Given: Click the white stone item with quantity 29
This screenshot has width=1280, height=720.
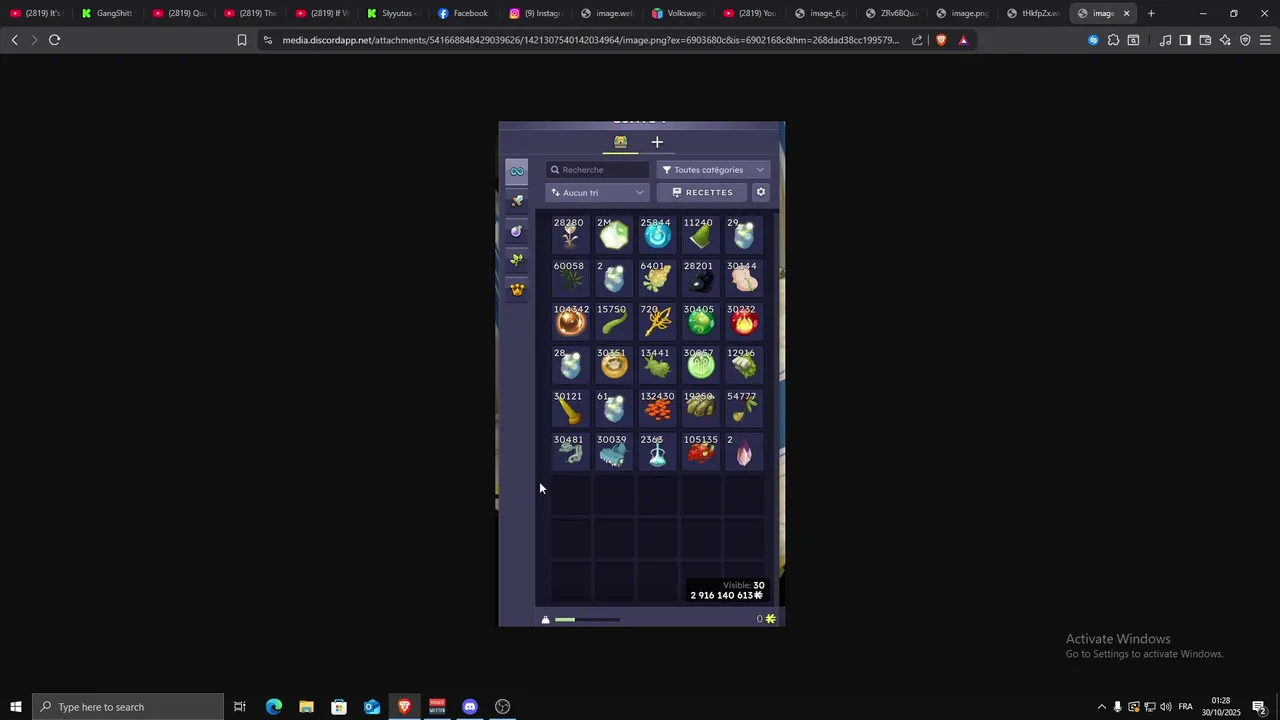Looking at the screenshot, I should tap(744, 235).
